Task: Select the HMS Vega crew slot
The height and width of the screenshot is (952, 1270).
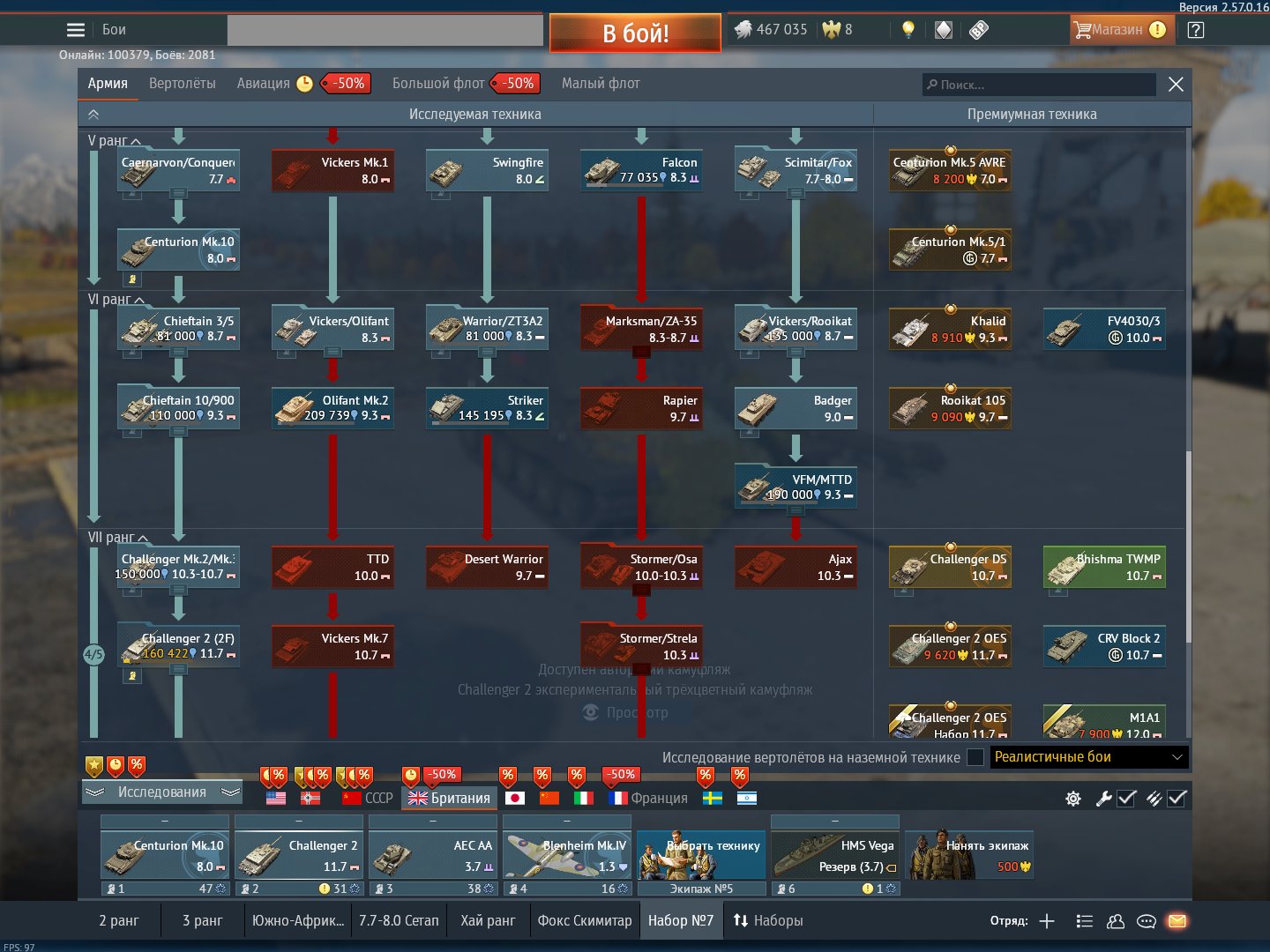Action: coord(835,854)
